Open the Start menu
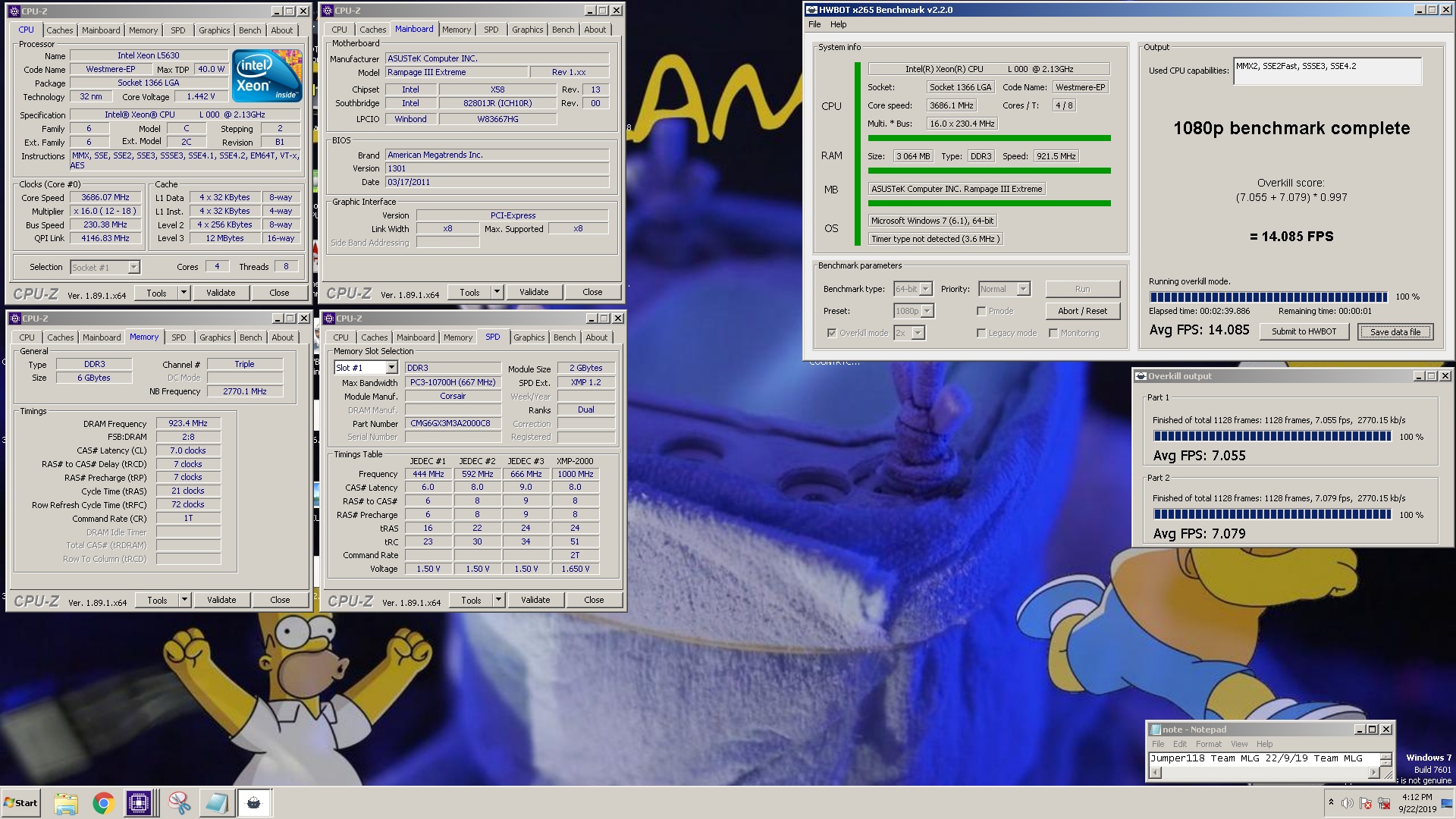This screenshot has height=819, width=1456. pos(20,803)
